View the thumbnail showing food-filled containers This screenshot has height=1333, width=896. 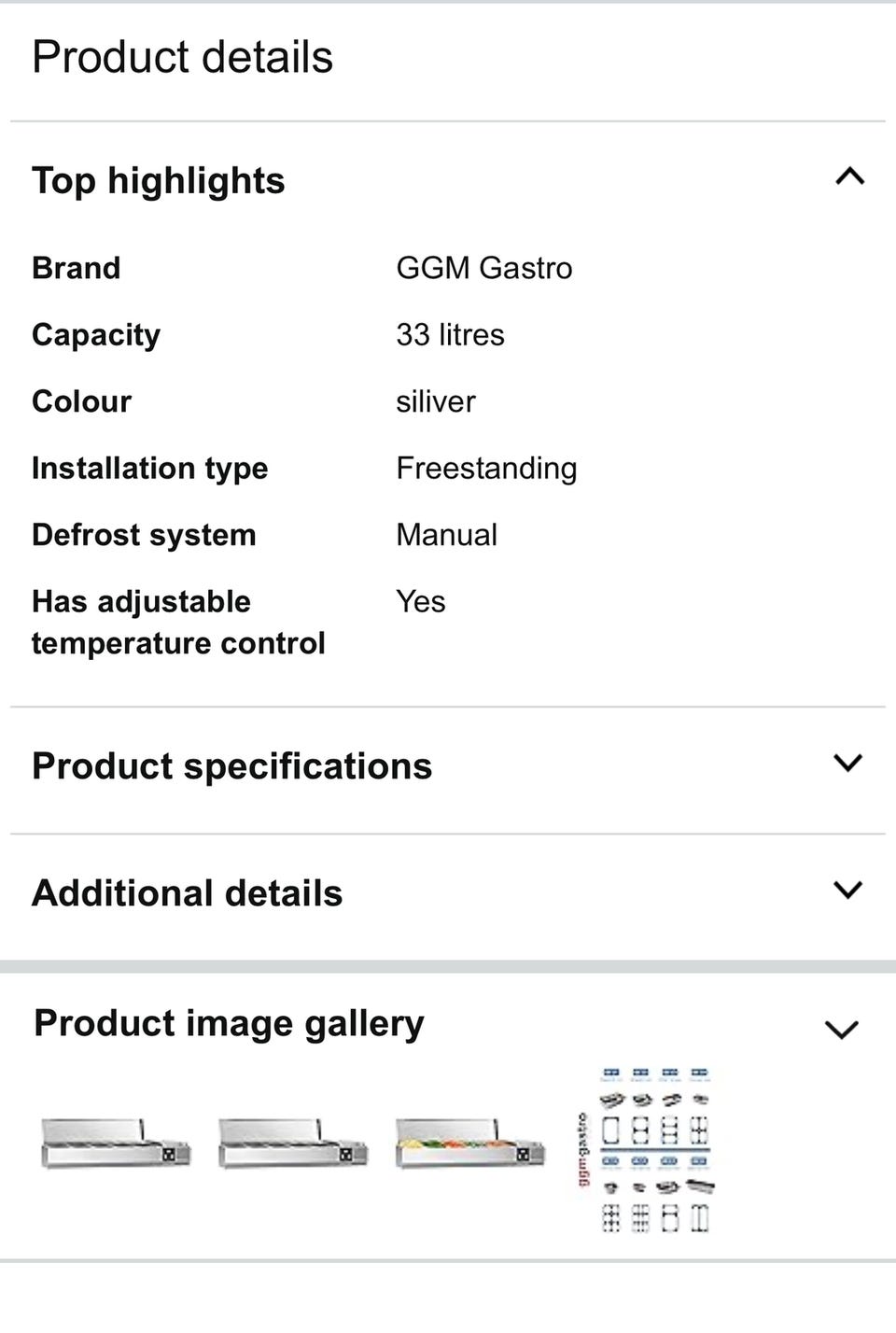point(469,1144)
